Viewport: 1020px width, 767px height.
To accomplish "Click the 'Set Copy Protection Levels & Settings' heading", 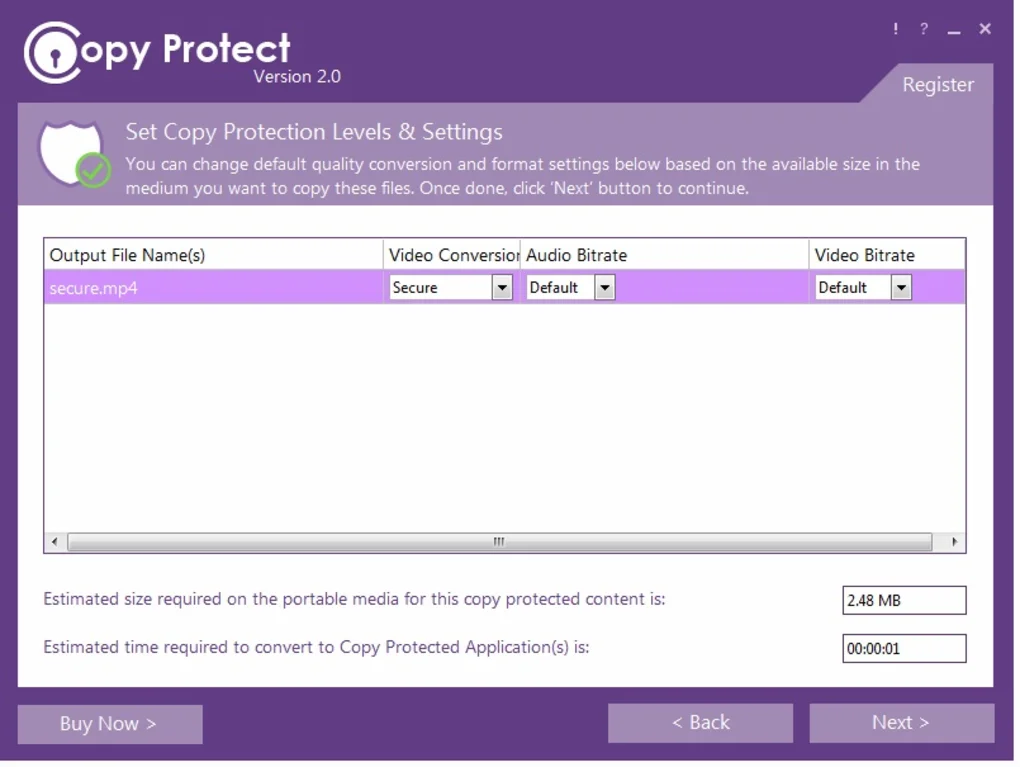I will [314, 132].
